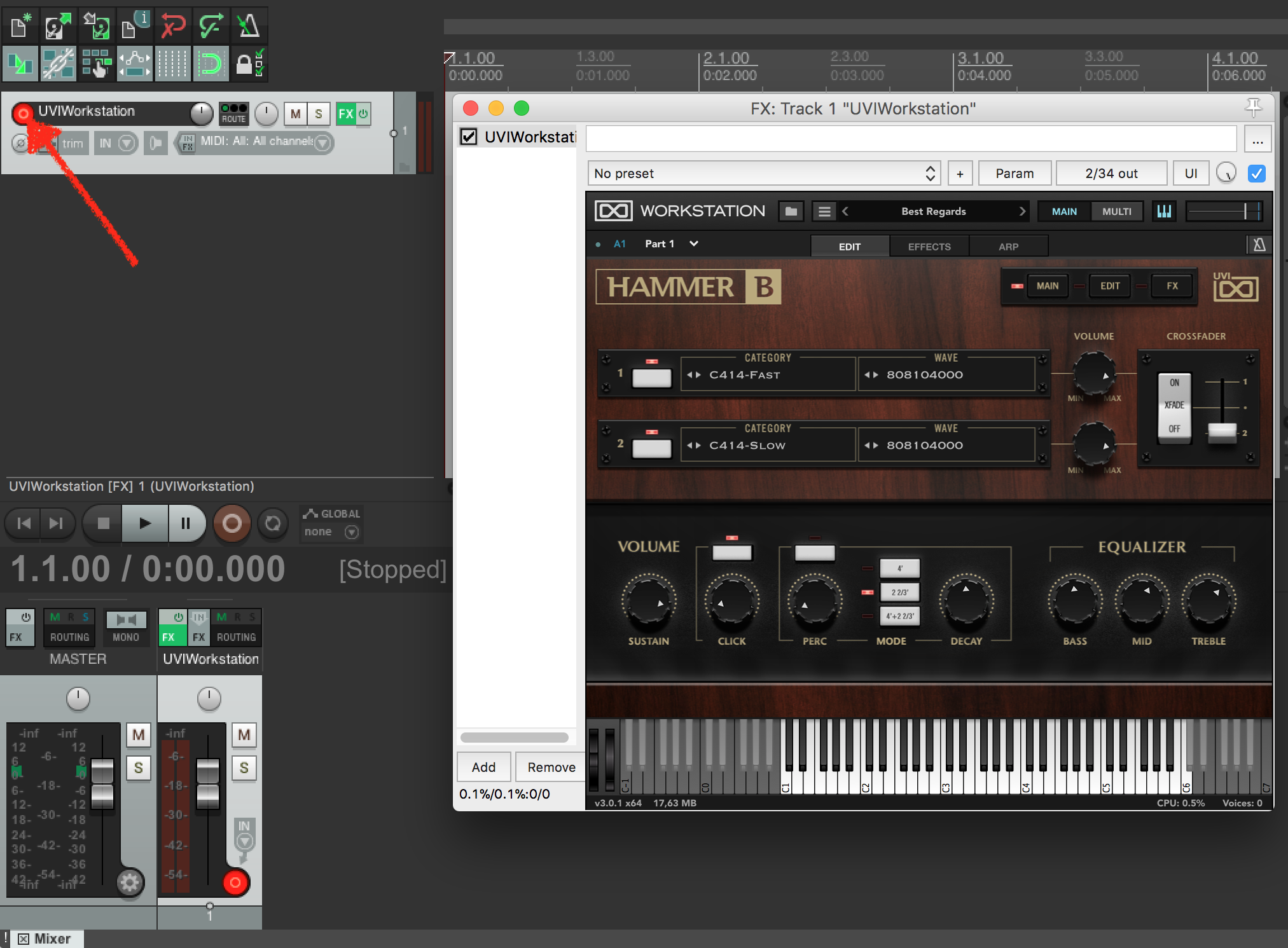
Task: Open UVI Workstation hamburger menu
Action: (824, 211)
